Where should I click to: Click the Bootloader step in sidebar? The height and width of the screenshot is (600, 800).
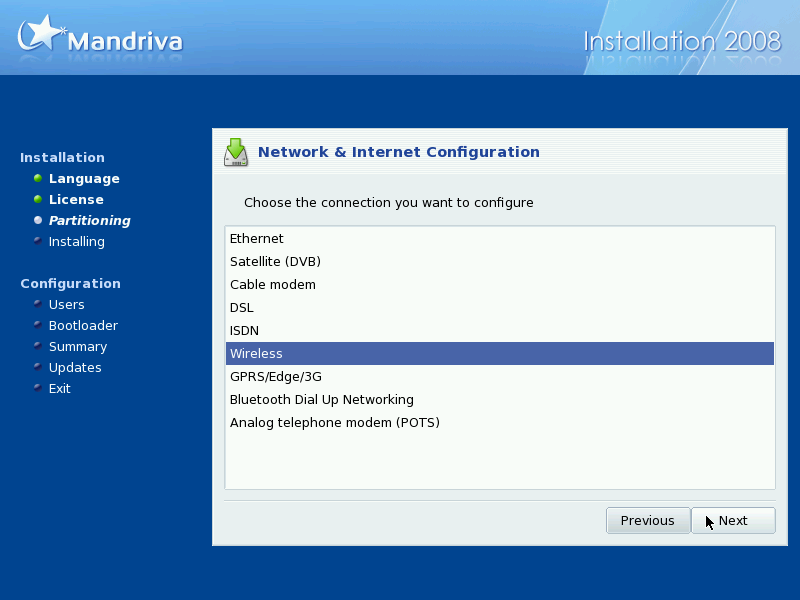point(83,326)
